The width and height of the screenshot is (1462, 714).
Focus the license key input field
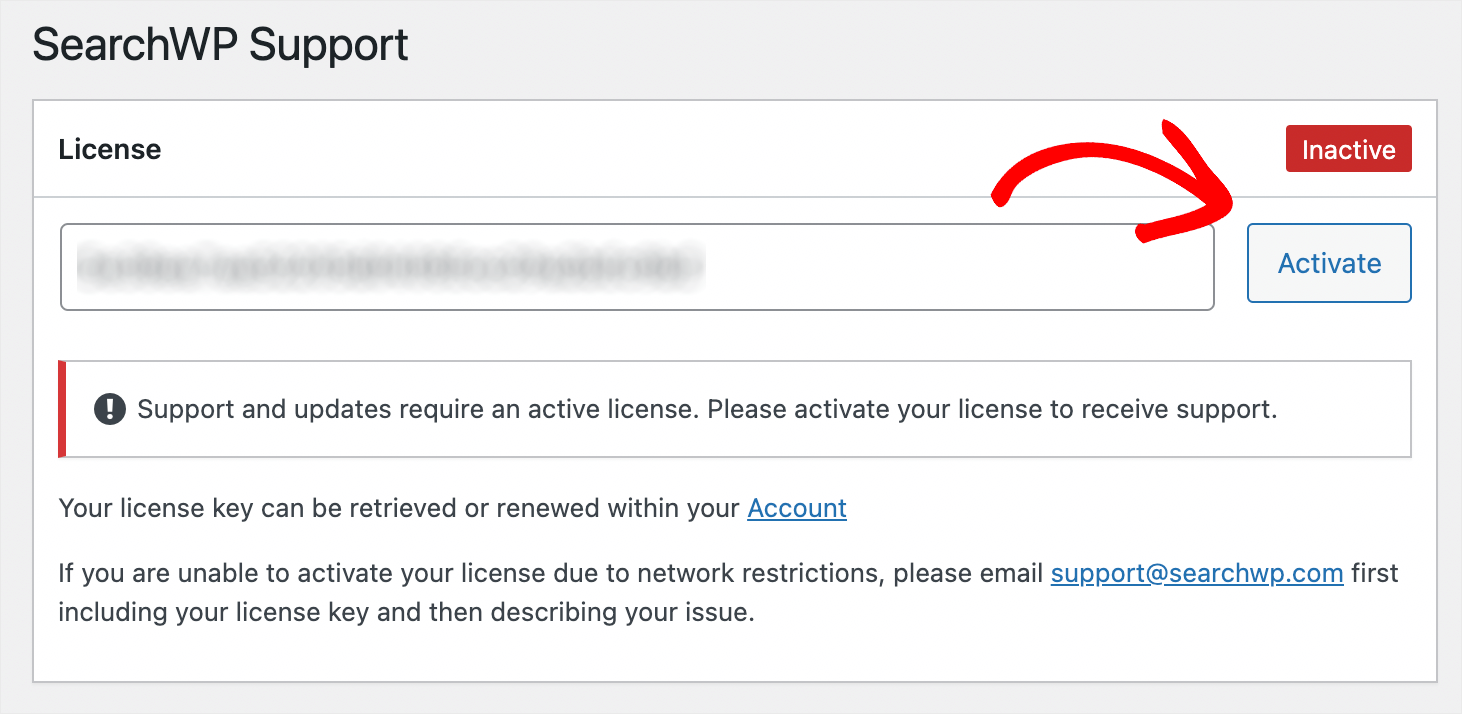[637, 266]
